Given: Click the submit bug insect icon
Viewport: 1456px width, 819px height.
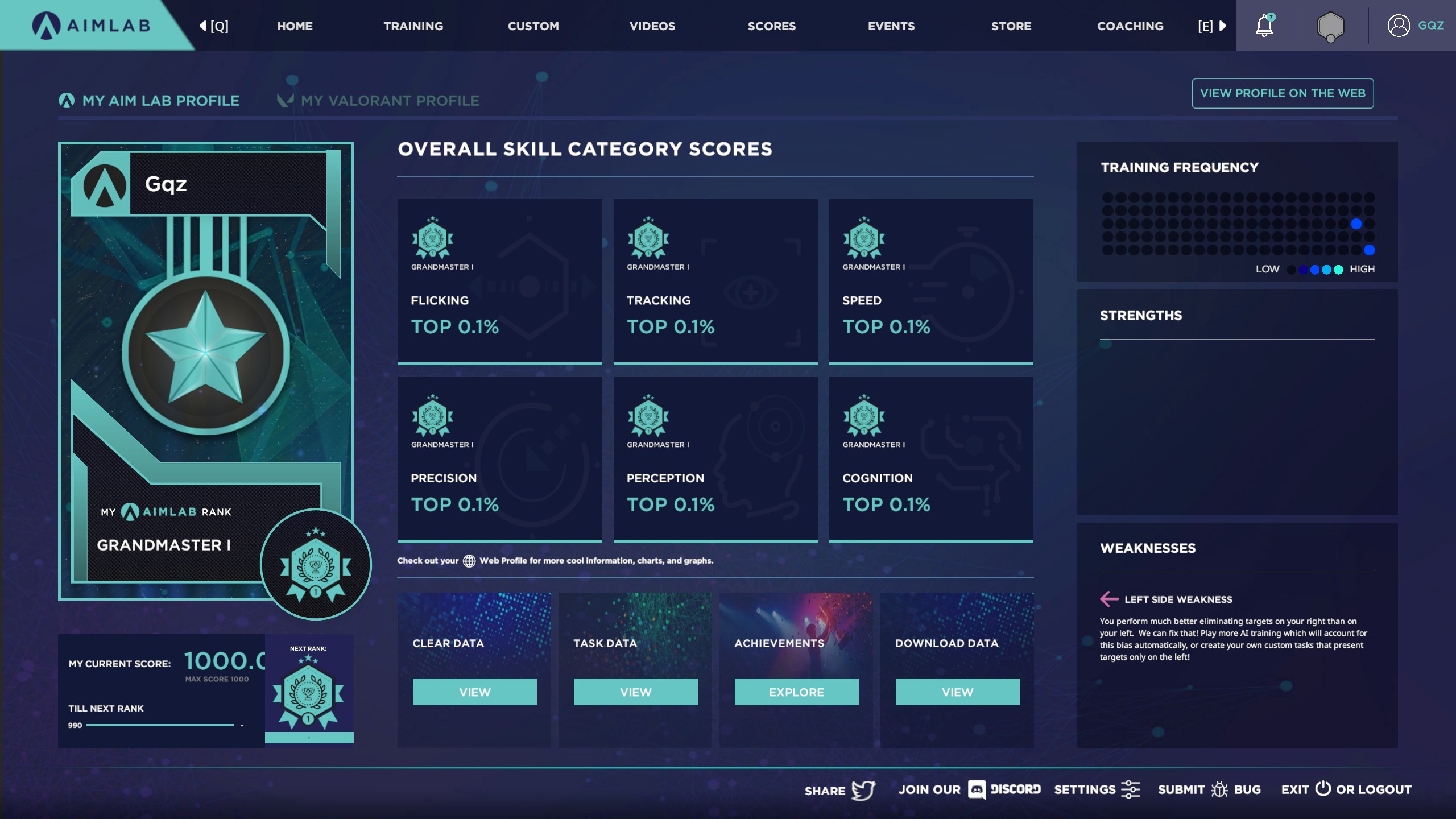Looking at the screenshot, I should coord(1219,789).
